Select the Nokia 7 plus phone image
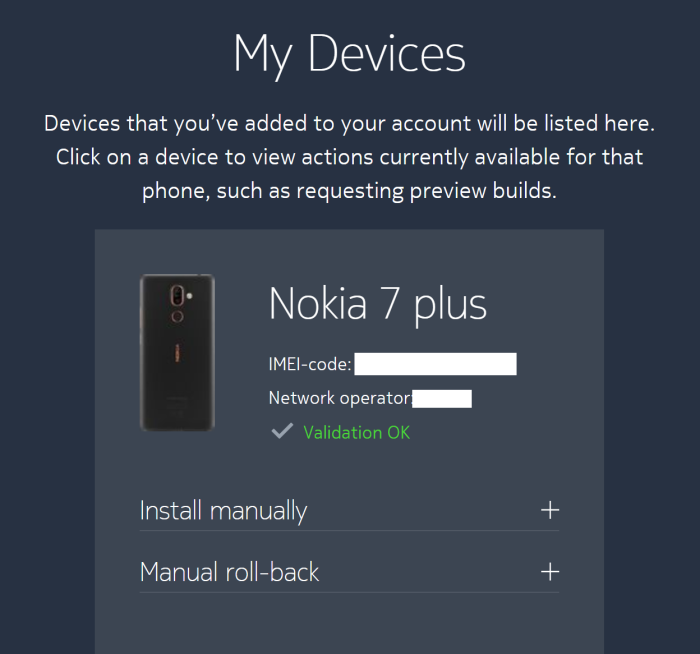Viewport: 700px width, 654px height. pyautogui.click(x=177, y=352)
